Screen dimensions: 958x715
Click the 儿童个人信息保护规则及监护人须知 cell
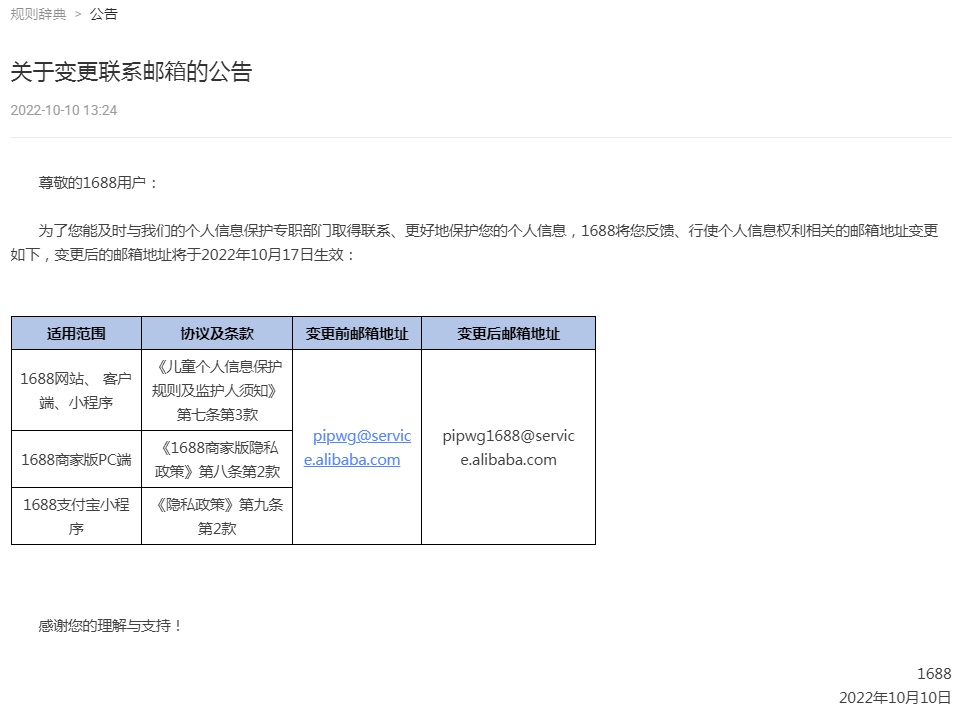click(x=217, y=390)
